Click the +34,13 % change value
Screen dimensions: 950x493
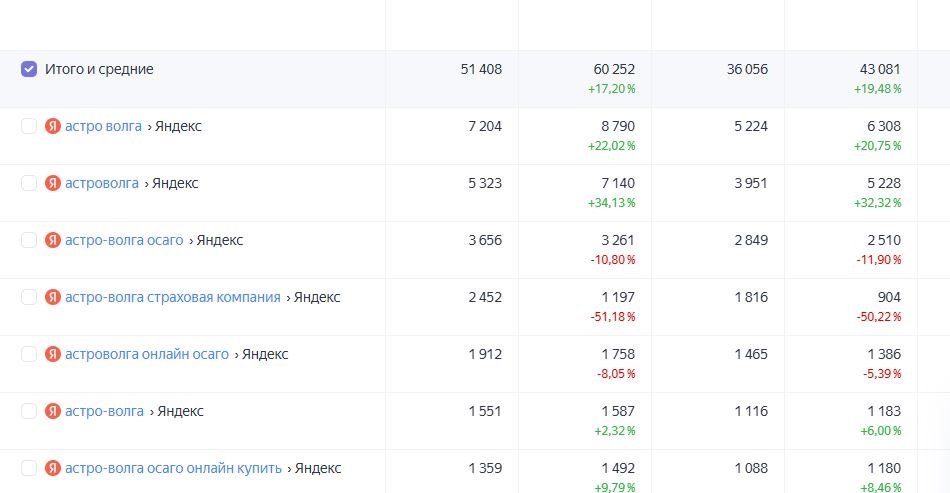pyautogui.click(x=611, y=202)
